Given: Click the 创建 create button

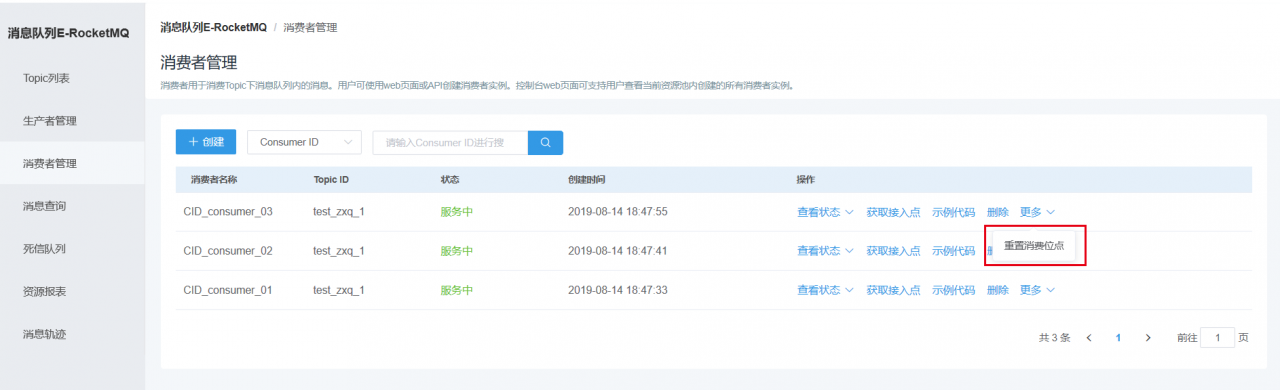Looking at the screenshot, I should click(206, 142).
